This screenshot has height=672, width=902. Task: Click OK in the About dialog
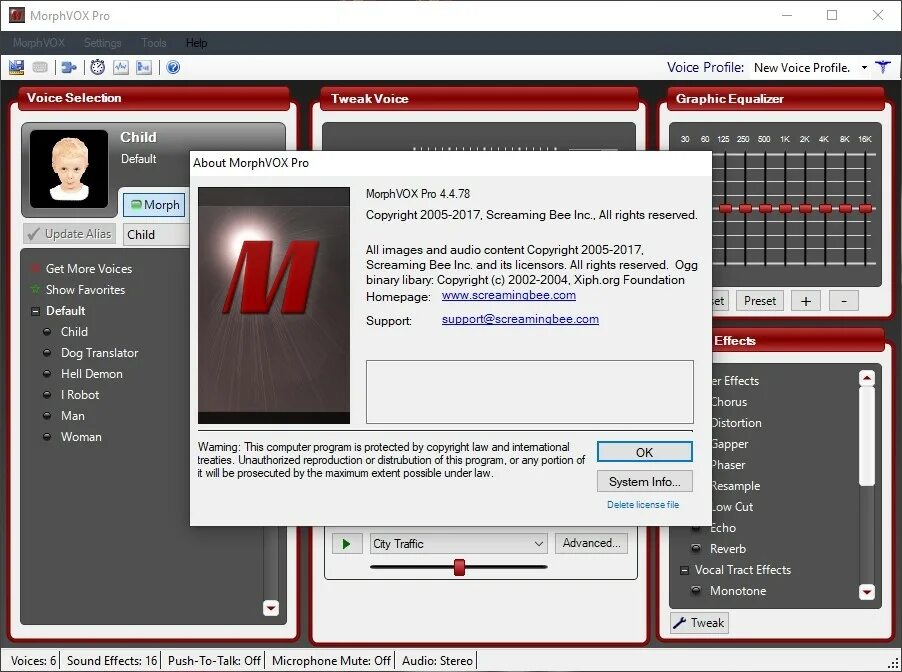(644, 452)
